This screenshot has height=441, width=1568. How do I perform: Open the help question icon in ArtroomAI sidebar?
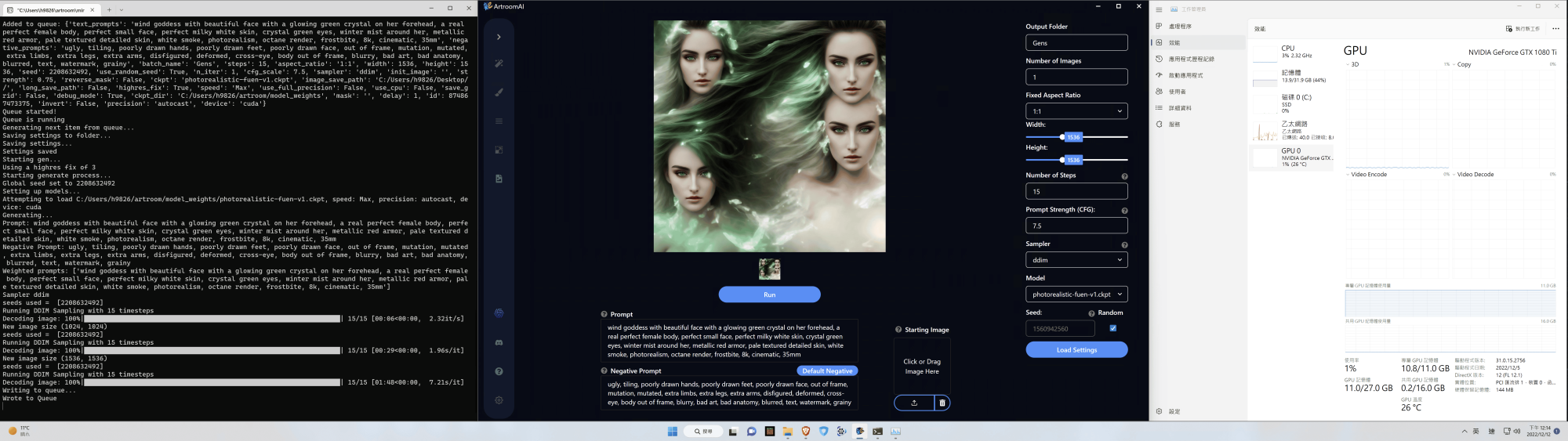(x=499, y=371)
